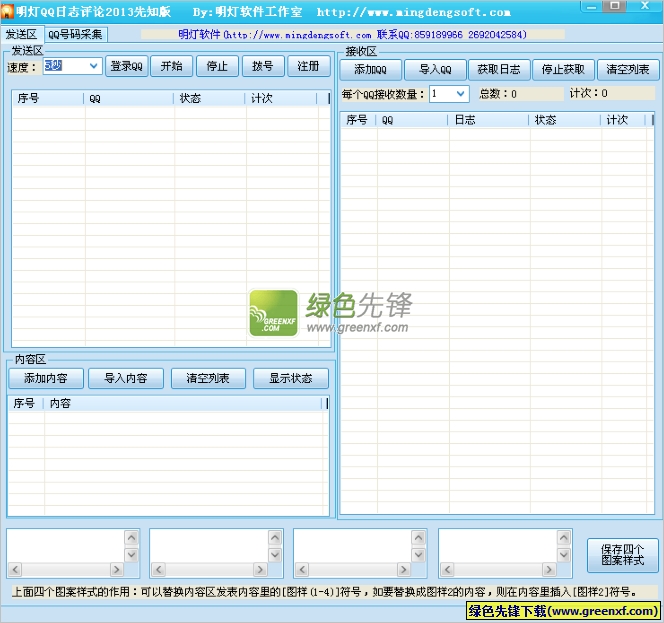Open the 速度 dropdown
Image resolution: width=664 pixels, height=623 pixels.
click(x=94, y=66)
